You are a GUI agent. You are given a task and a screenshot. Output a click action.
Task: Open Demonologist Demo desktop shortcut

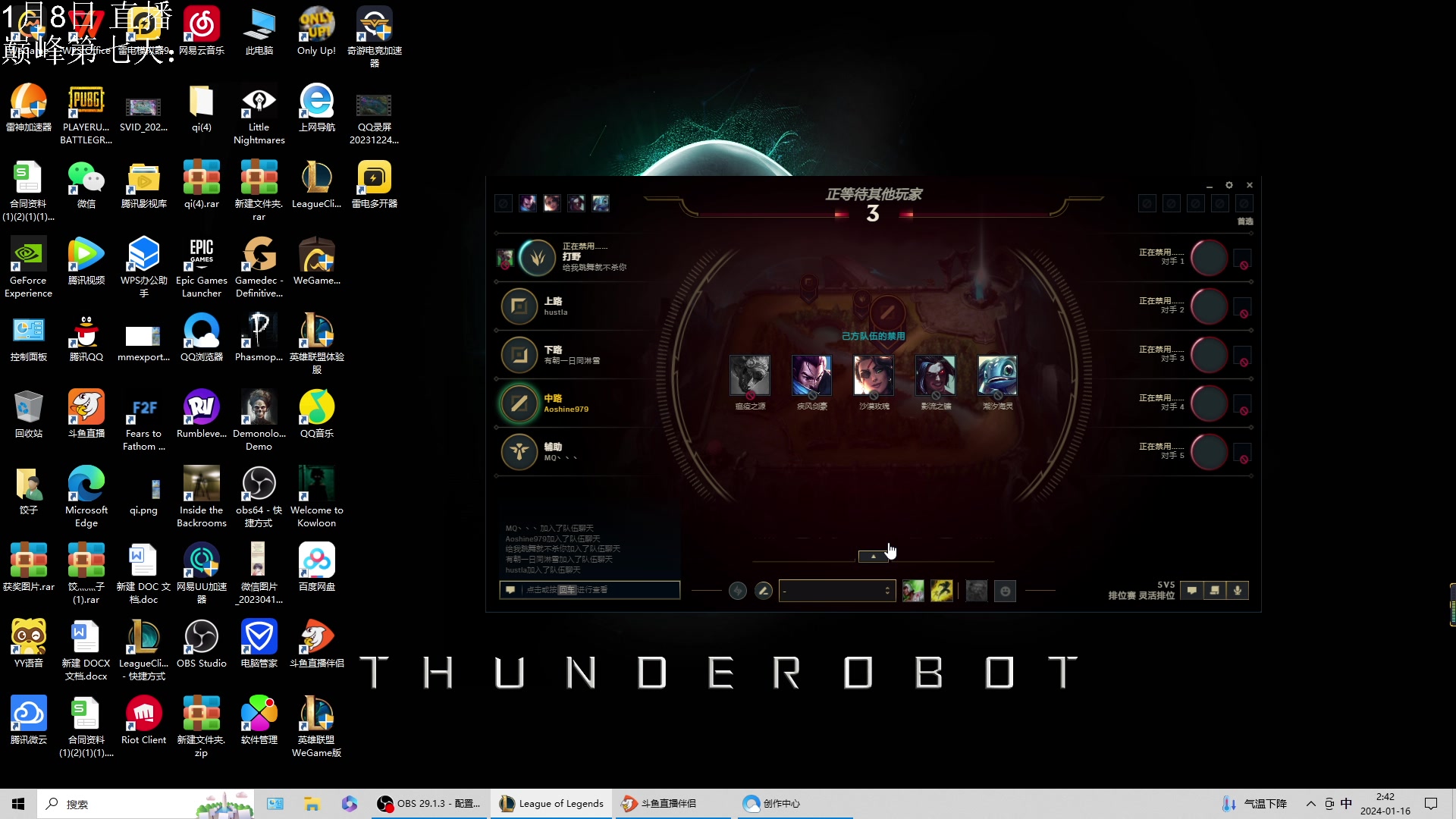coord(259,420)
